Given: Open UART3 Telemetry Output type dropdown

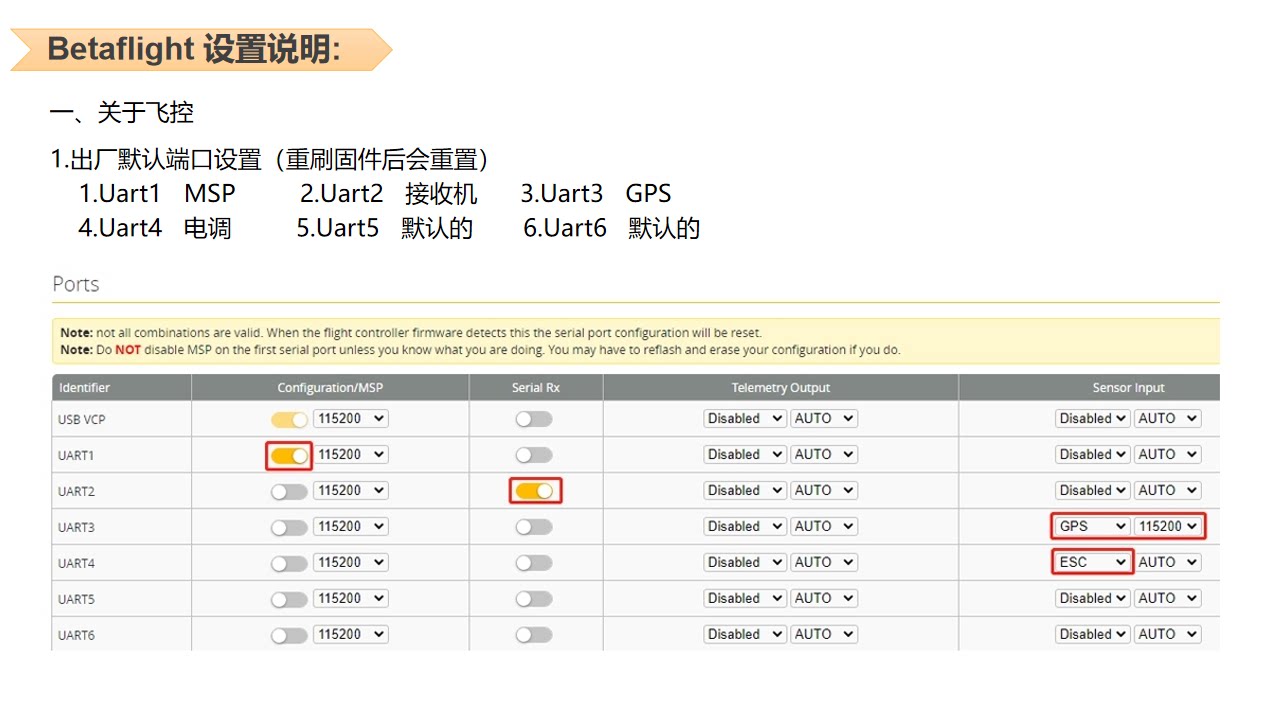Looking at the screenshot, I should tap(745, 527).
